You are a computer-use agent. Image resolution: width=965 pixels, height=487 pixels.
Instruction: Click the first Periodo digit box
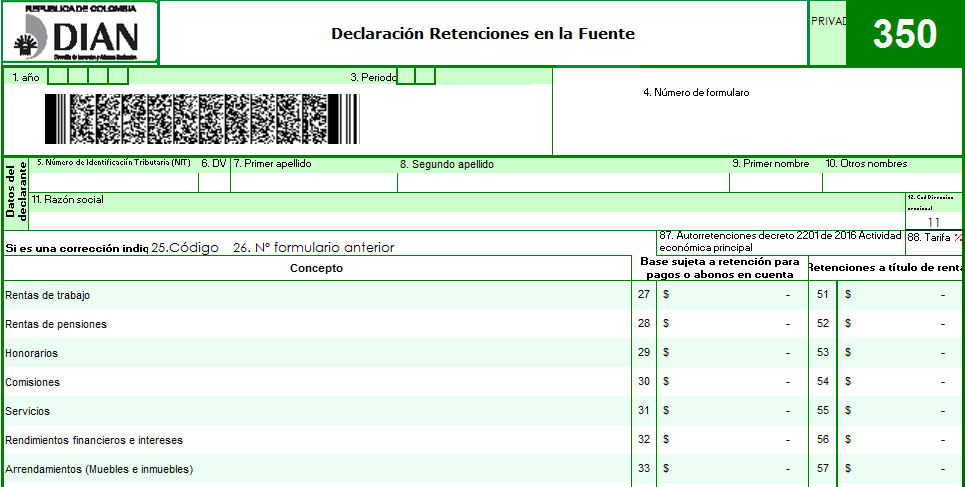(x=406, y=76)
